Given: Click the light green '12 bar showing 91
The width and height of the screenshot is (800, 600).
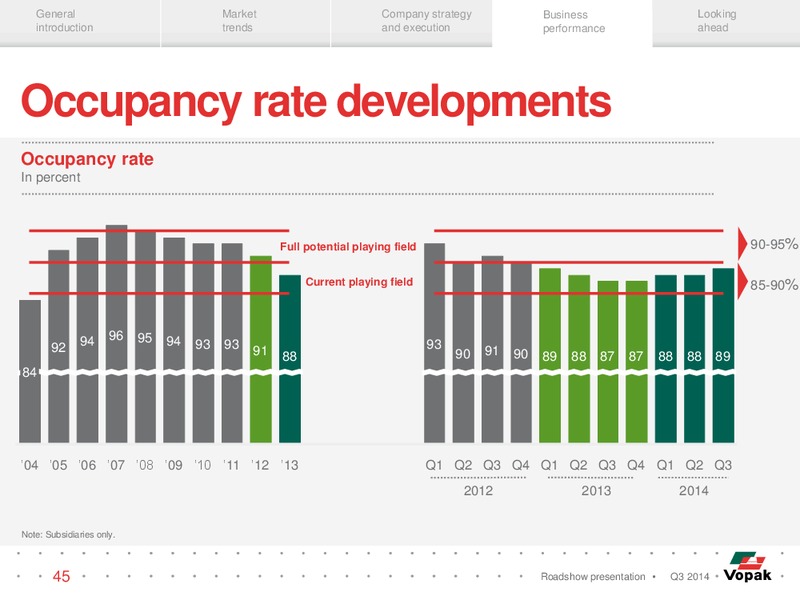Looking at the screenshot, I should point(261,349).
